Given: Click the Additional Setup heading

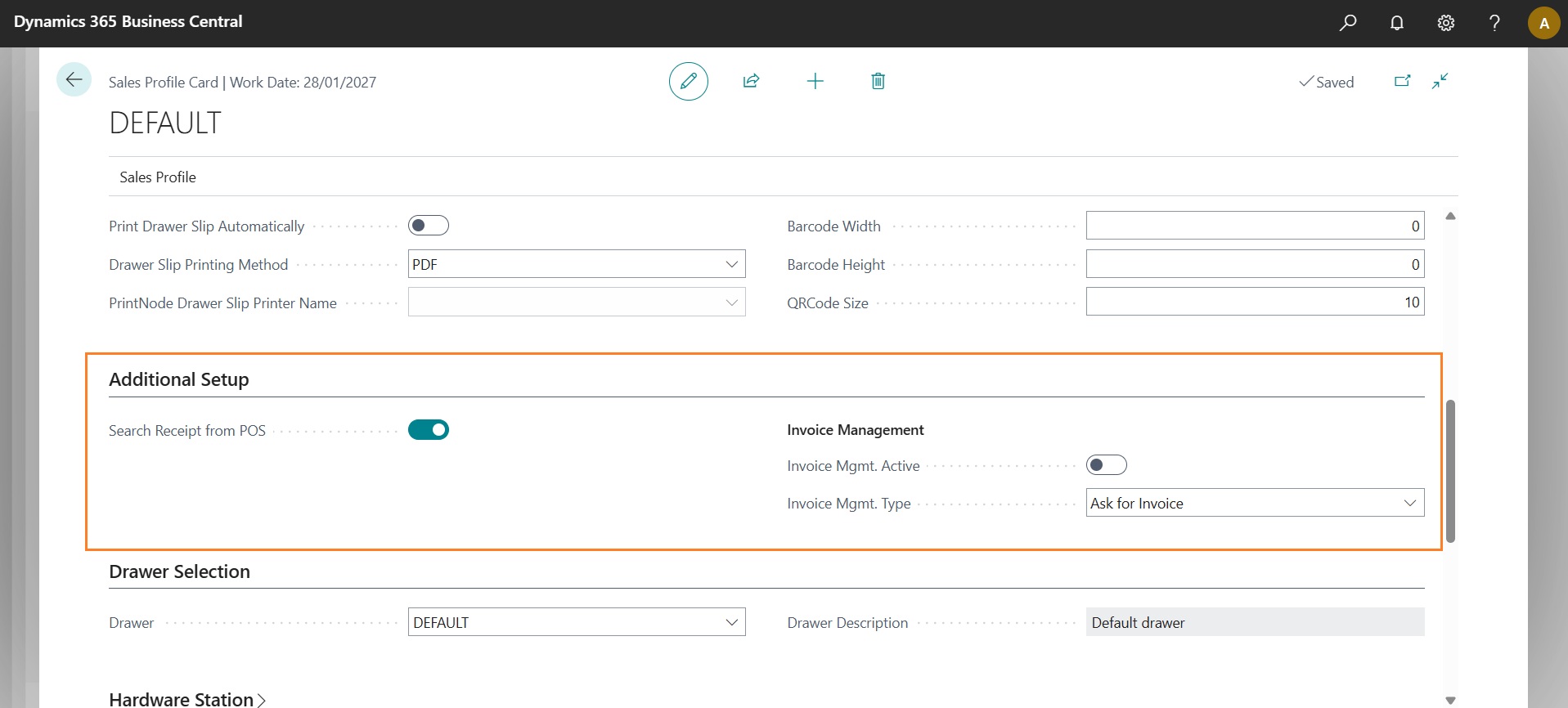Looking at the screenshot, I should tap(178, 379).
